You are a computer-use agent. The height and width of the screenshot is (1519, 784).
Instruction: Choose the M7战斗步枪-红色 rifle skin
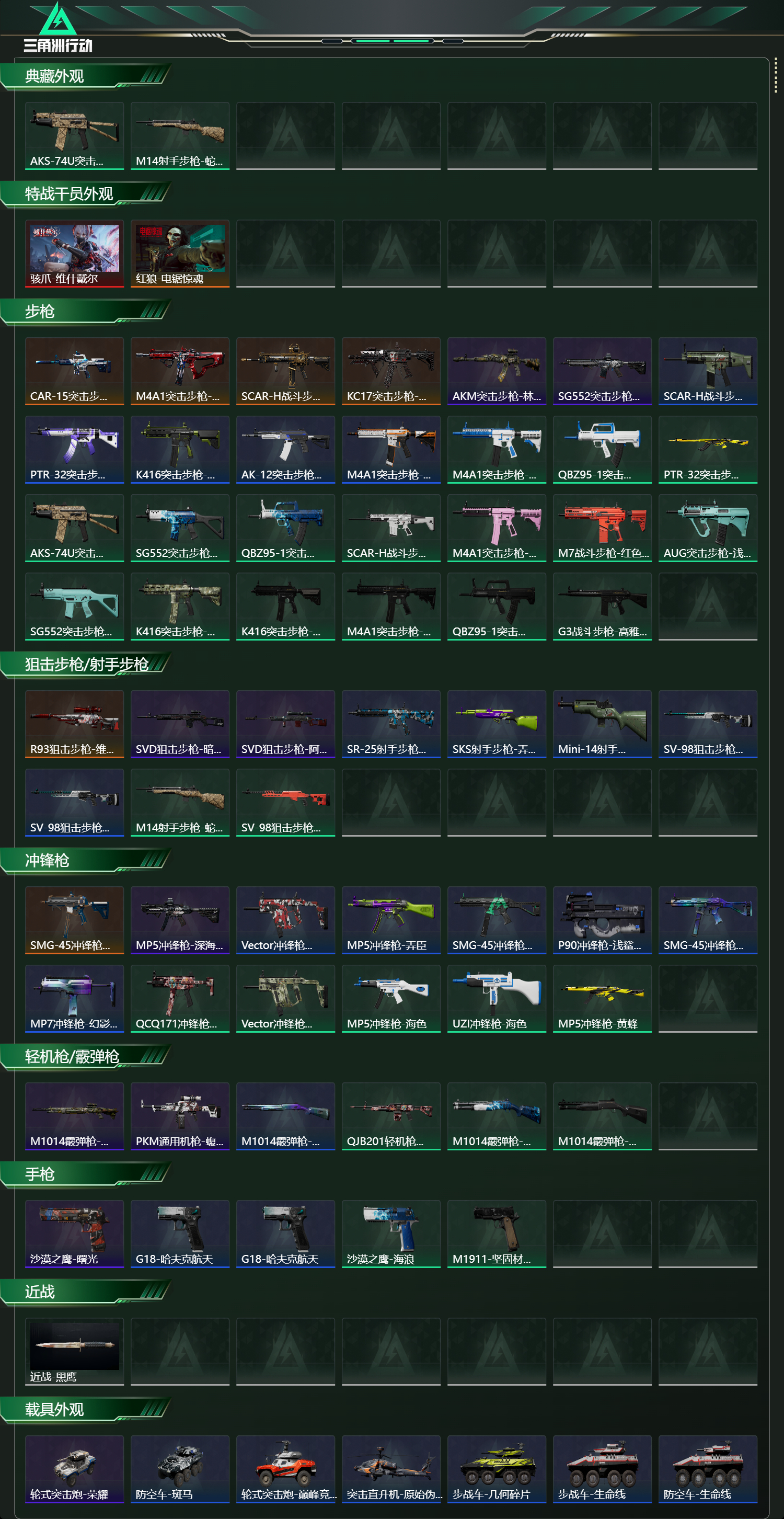[x=602, y=528]
